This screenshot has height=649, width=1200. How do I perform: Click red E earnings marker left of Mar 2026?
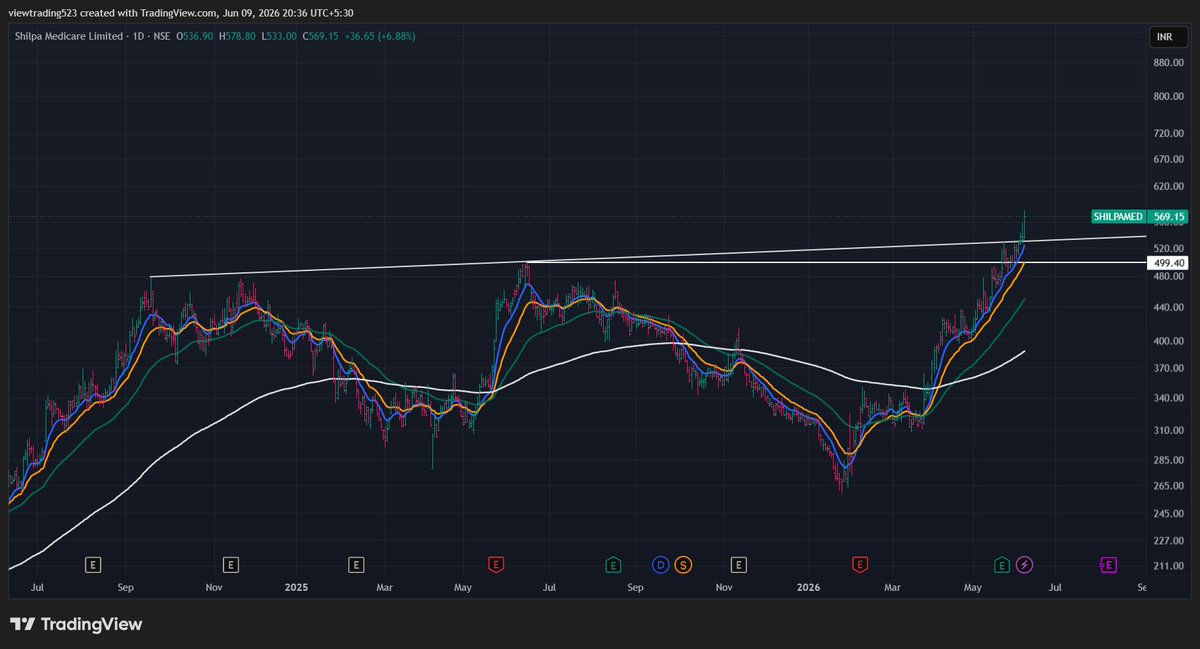click(858, 565)
